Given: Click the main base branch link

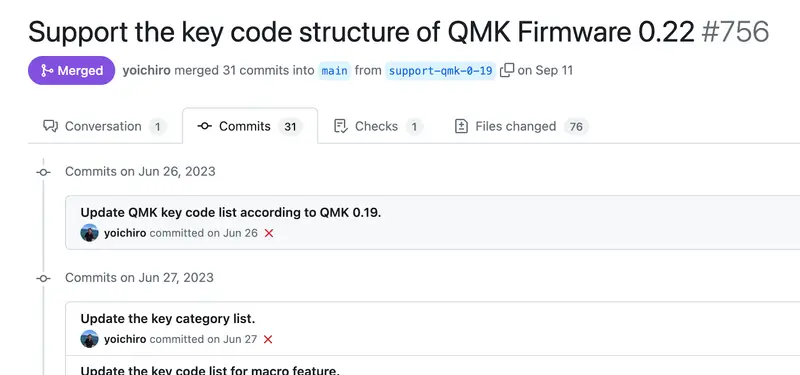Looking at the screenshot, I should click(x=335, y=71).
